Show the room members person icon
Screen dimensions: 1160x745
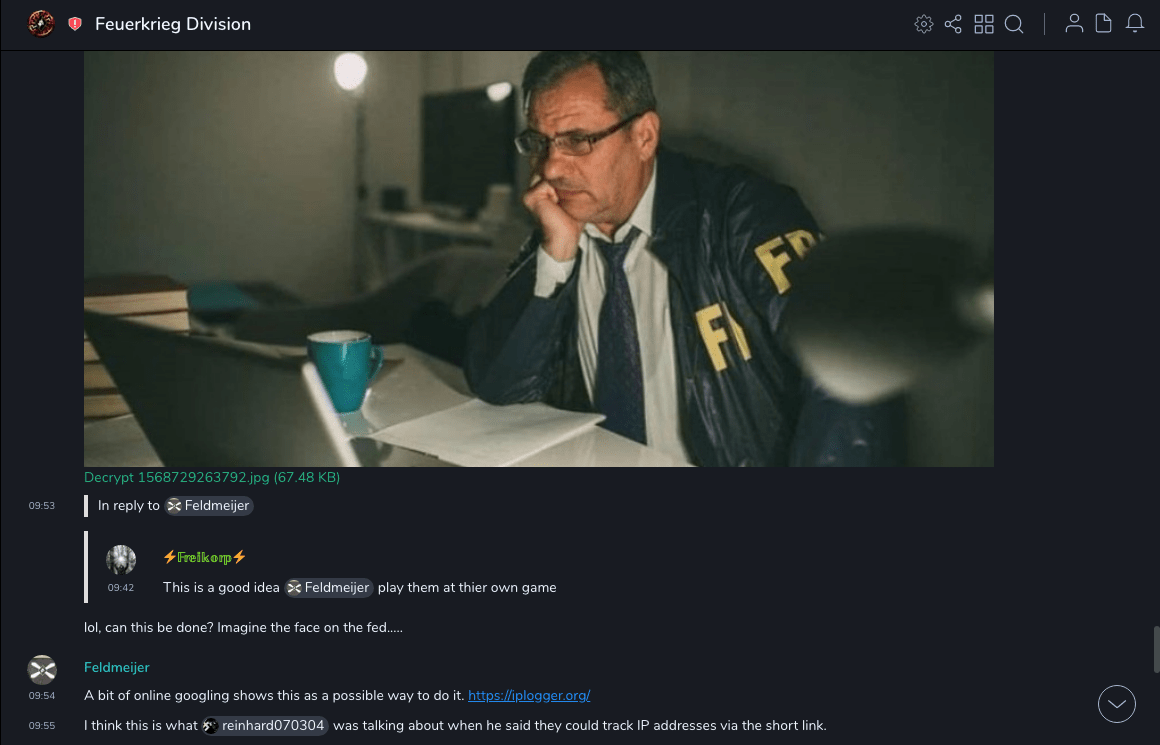coord(1074,24)
